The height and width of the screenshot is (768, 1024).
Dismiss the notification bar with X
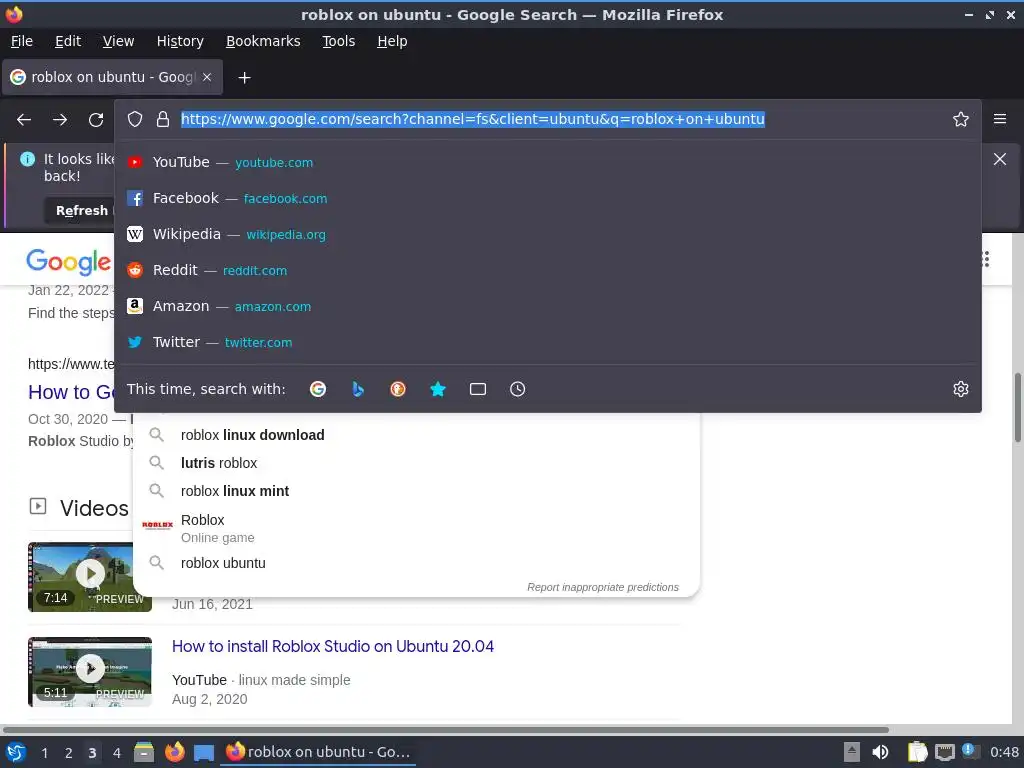tap(999, 159)
